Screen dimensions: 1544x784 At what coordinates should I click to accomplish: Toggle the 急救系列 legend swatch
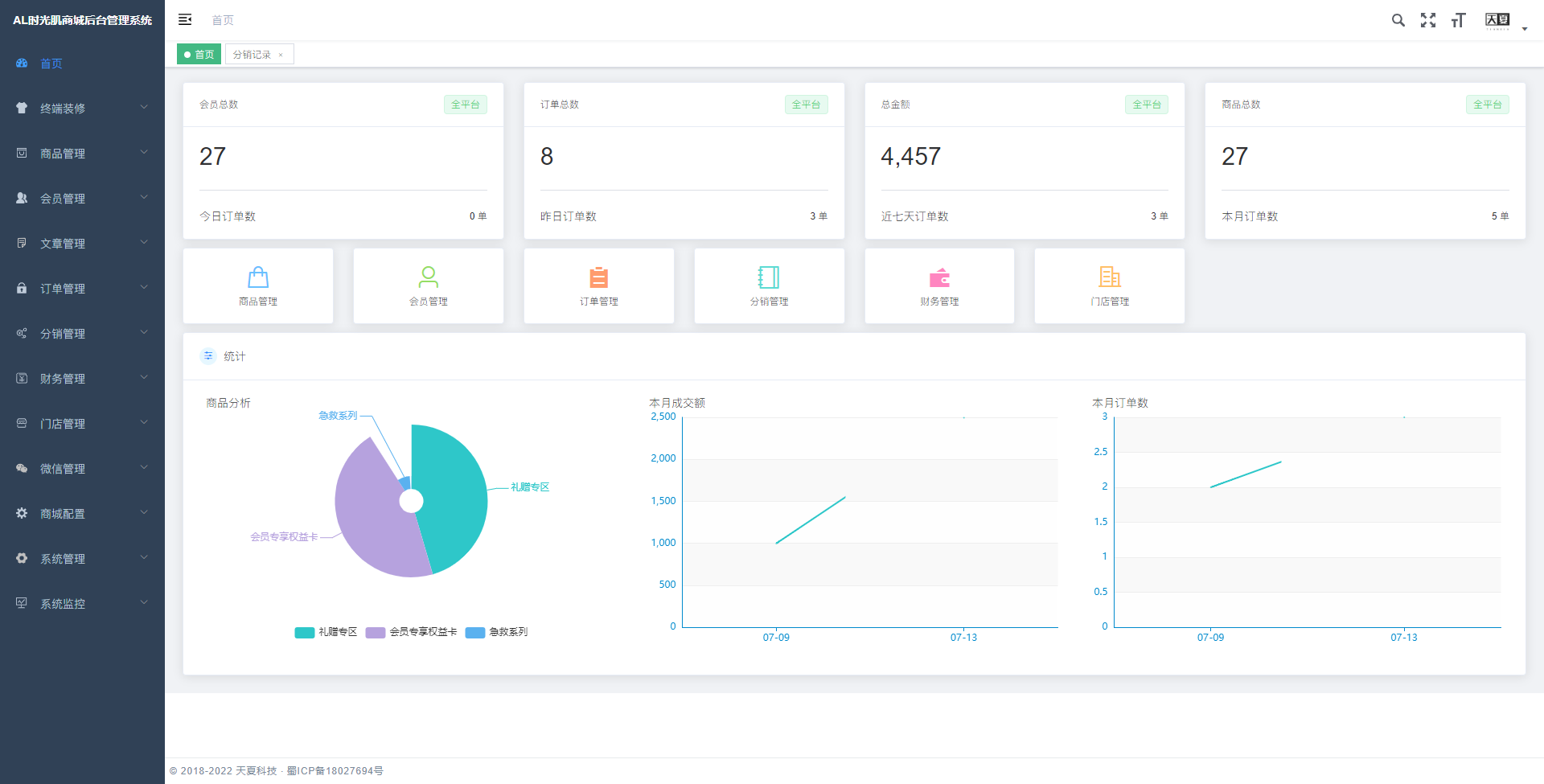pos(475,632)
